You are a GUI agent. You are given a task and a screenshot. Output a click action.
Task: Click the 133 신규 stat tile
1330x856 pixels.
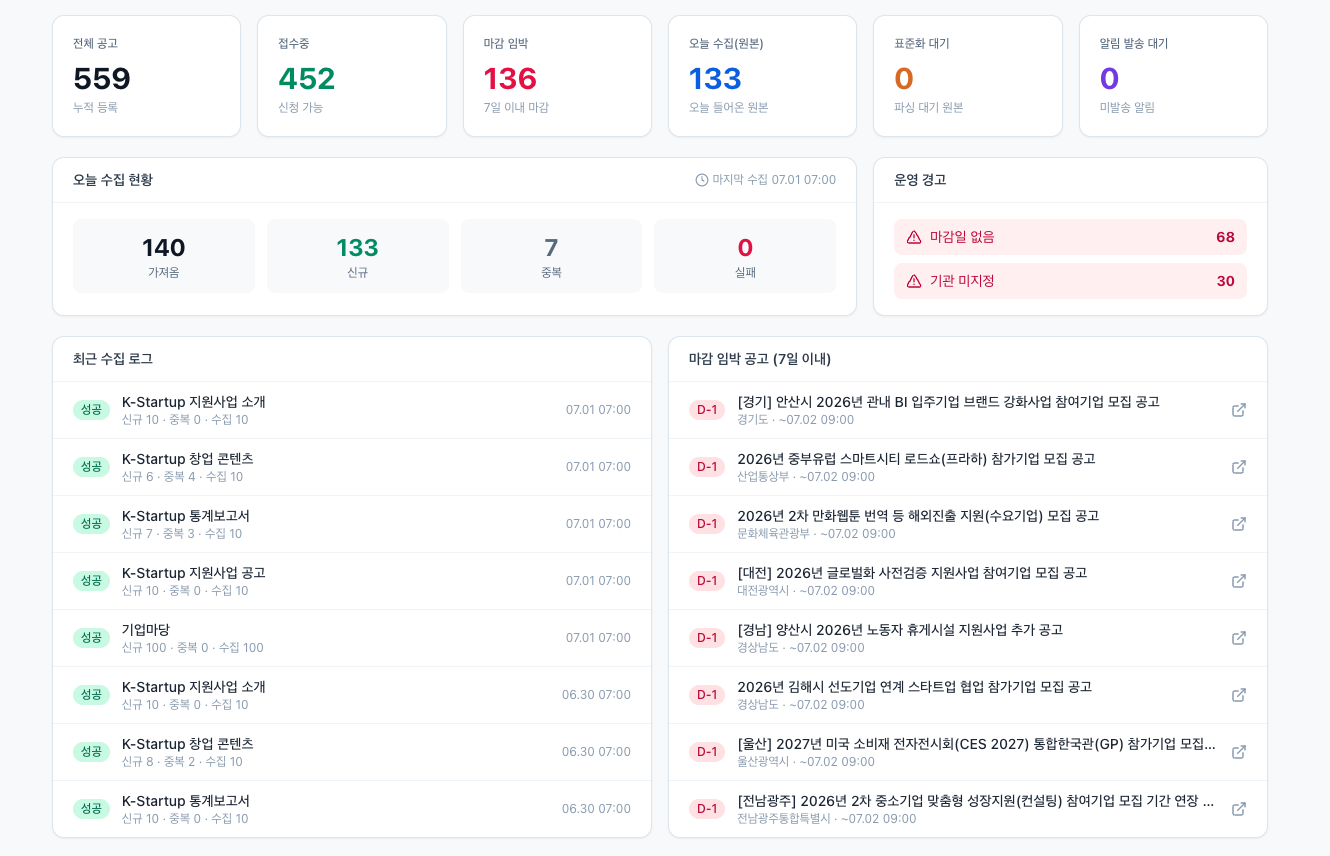(x=357, y=256)
